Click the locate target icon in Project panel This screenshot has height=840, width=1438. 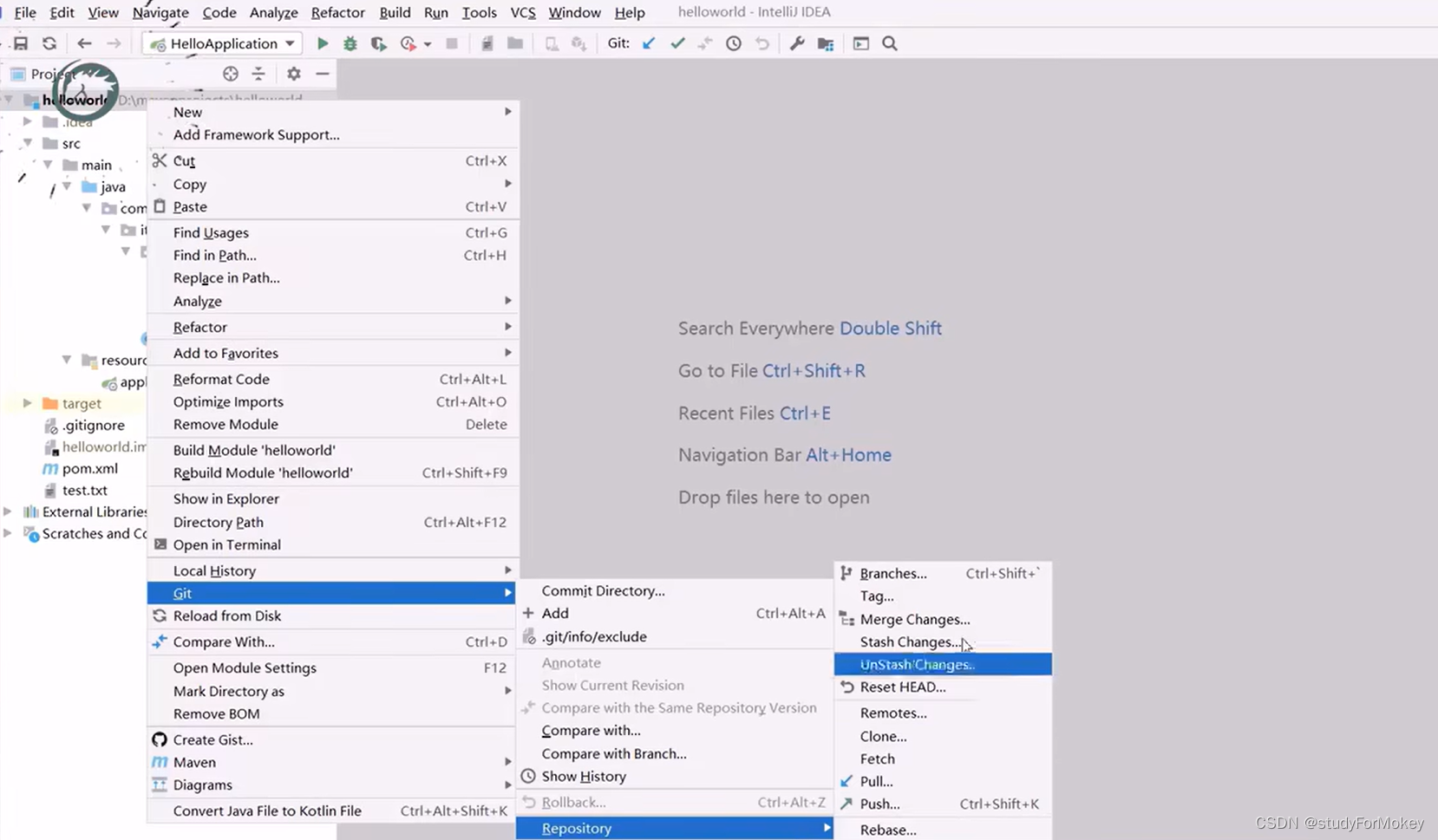pos(230,74)
